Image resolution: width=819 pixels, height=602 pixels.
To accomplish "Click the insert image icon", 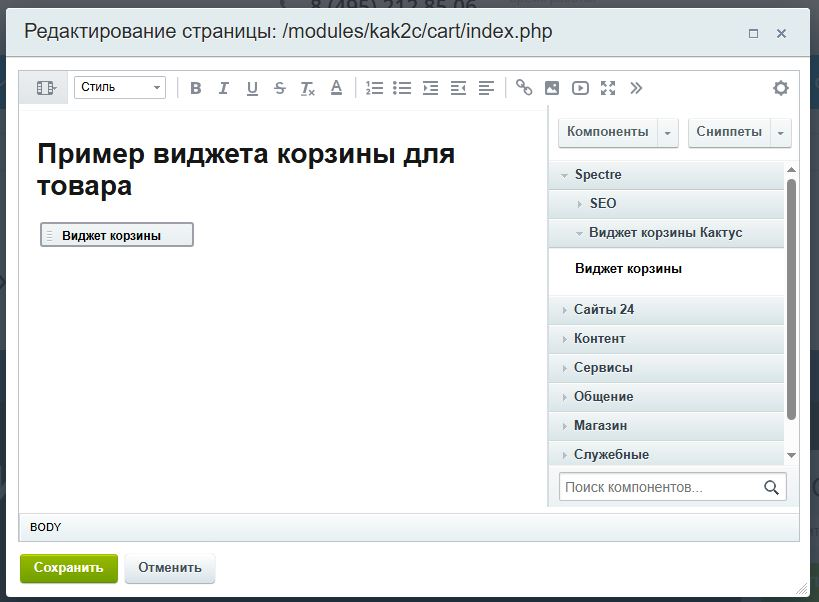I will pyautogui.click(x=552, y=88).
